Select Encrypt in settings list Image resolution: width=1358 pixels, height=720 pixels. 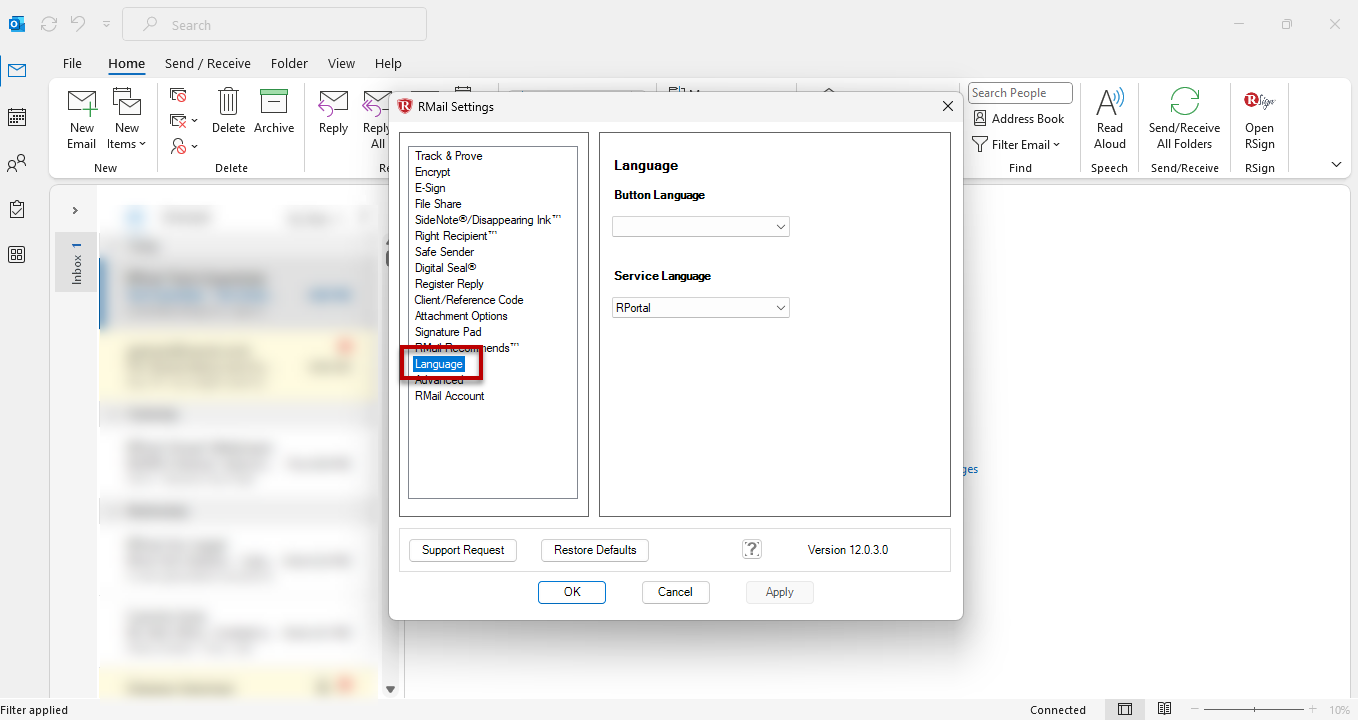(x=433, y=172)
